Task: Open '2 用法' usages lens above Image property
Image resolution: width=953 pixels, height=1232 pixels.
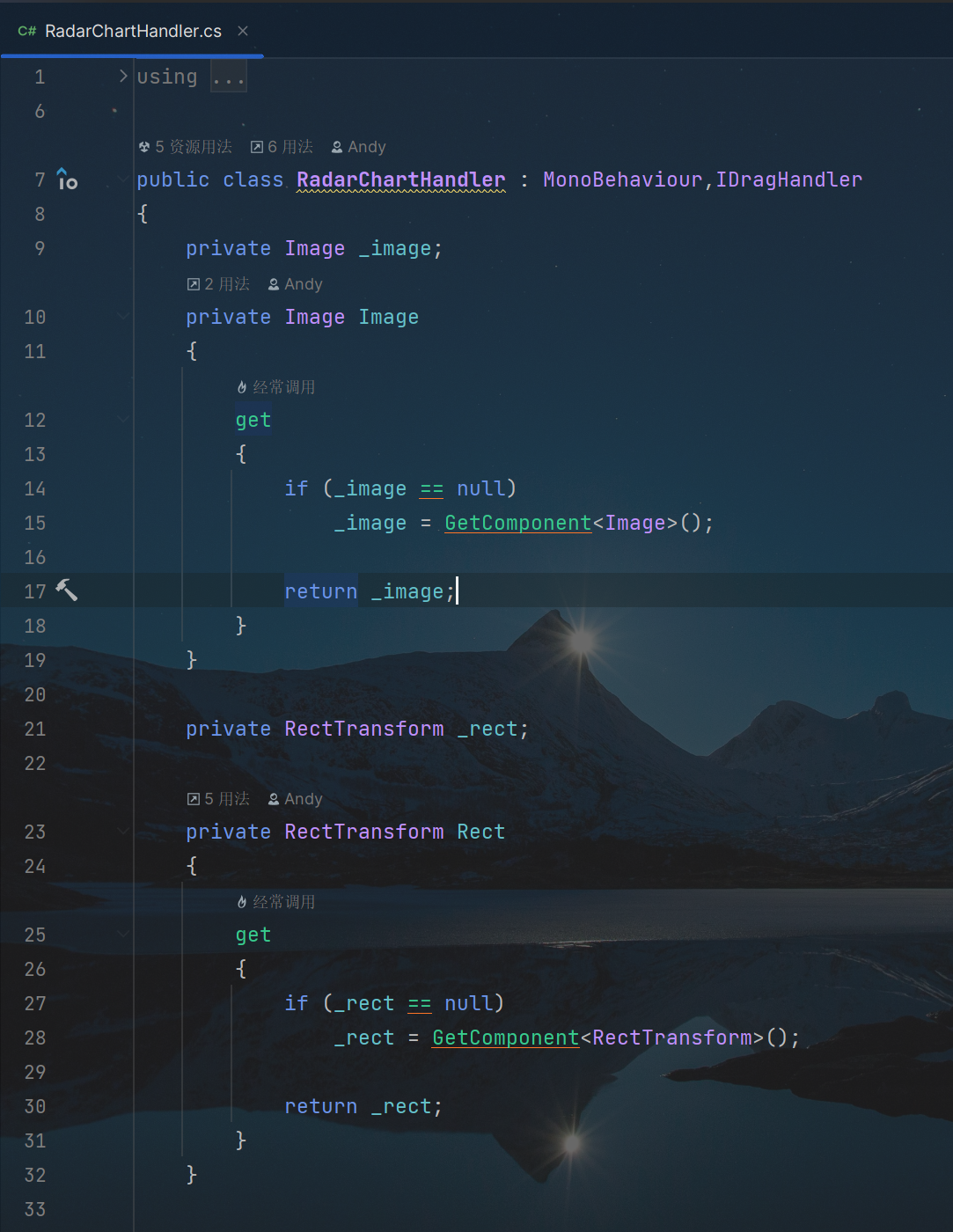Action: (227, 284)
